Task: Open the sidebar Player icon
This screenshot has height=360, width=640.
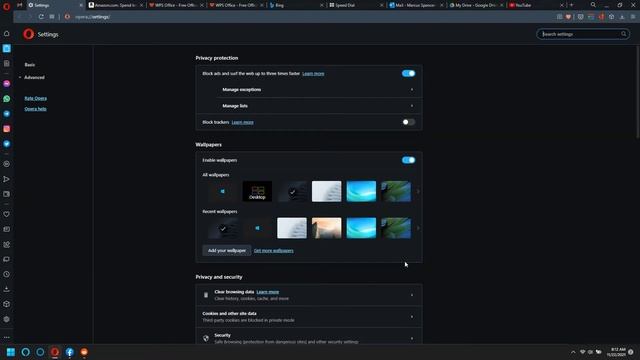Action: [7, 164]
